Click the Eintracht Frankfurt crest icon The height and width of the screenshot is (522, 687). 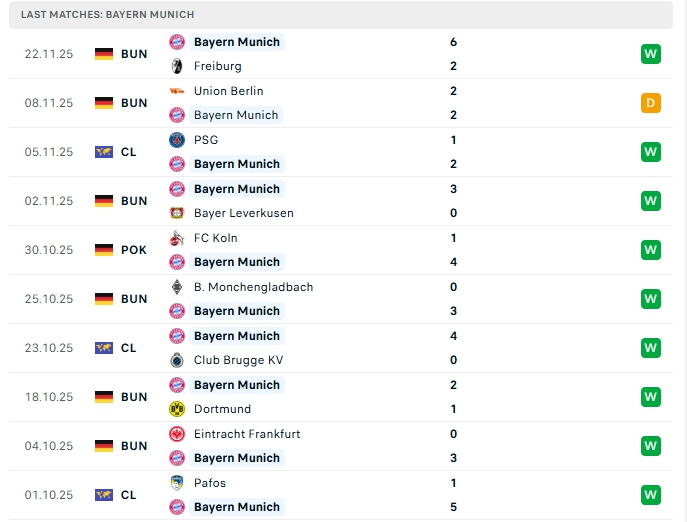[177, 434]
